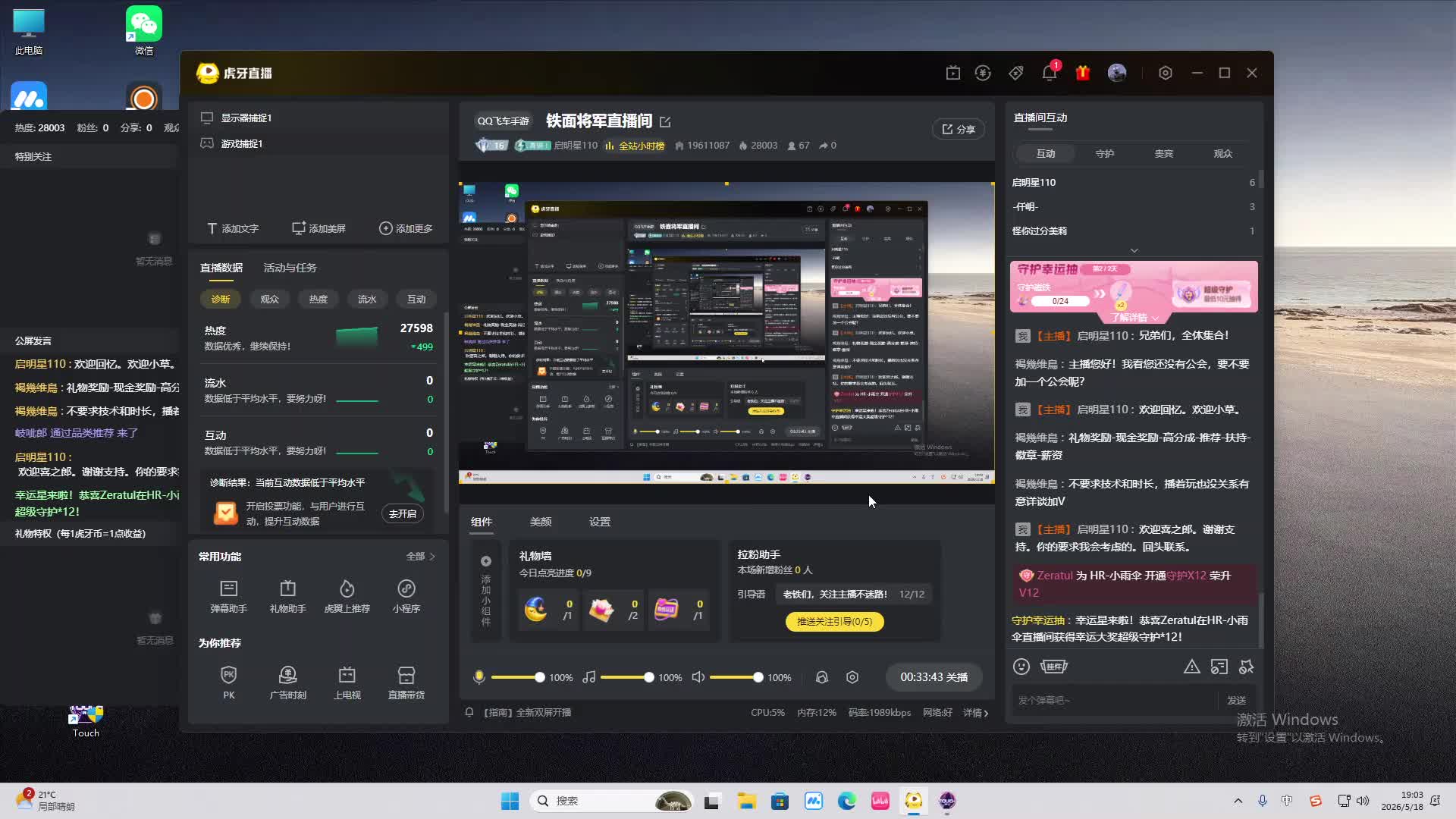Image resolution: width=1456 pixels, height=819 pixels.
Task: Switch to the 美颜 tab
Action: [541, 522]
